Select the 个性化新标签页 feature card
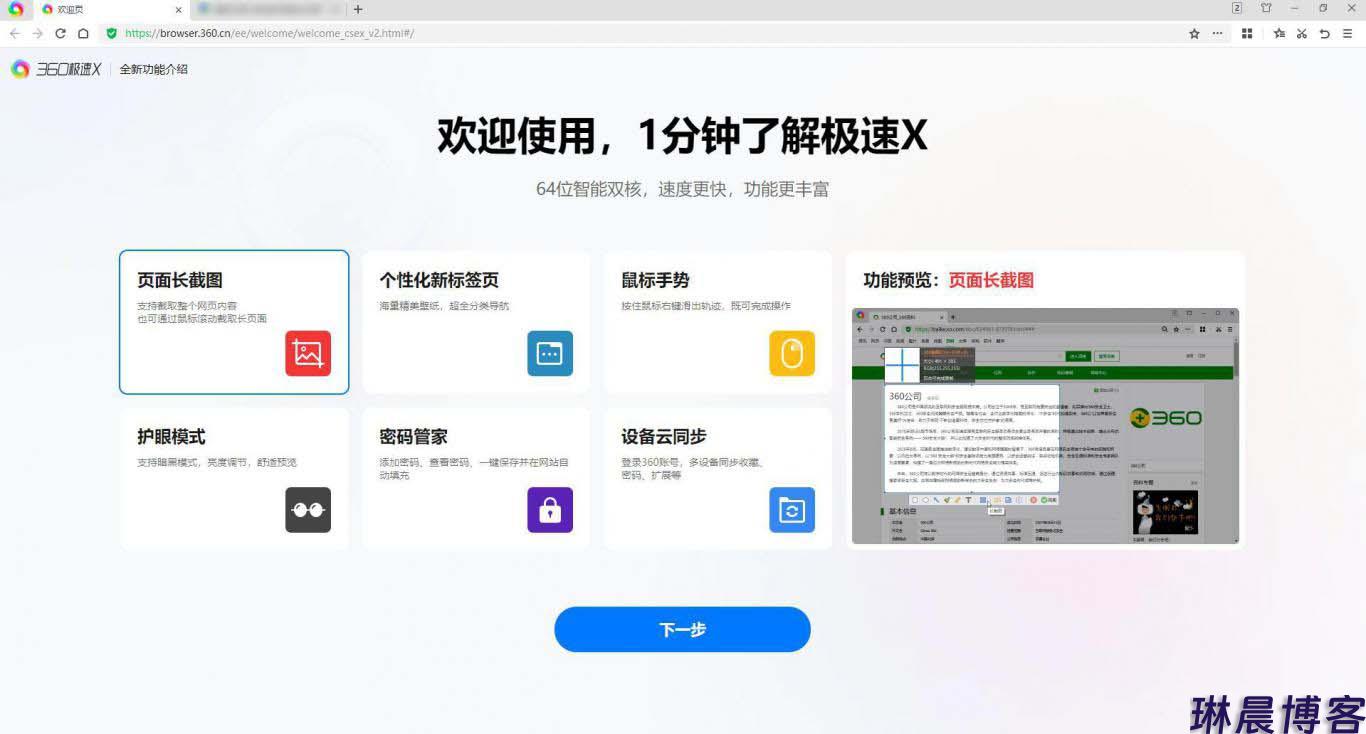 [476, 322]
